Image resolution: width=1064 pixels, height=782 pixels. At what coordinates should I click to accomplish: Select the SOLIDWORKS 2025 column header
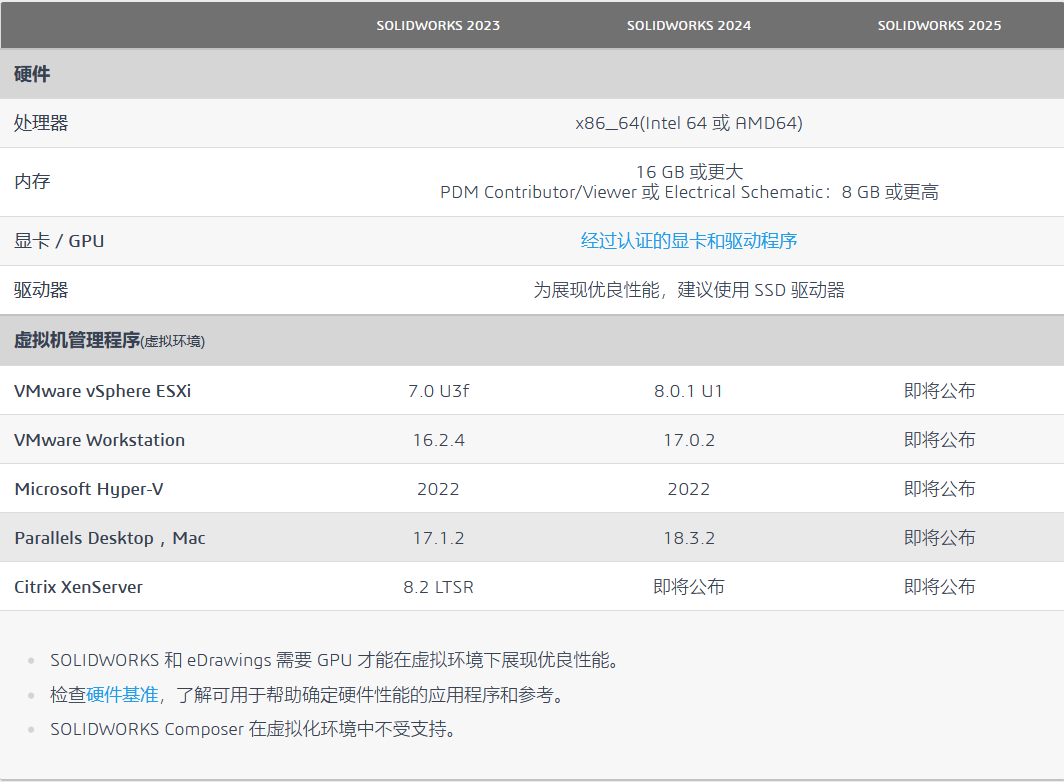tap(939, 26)
